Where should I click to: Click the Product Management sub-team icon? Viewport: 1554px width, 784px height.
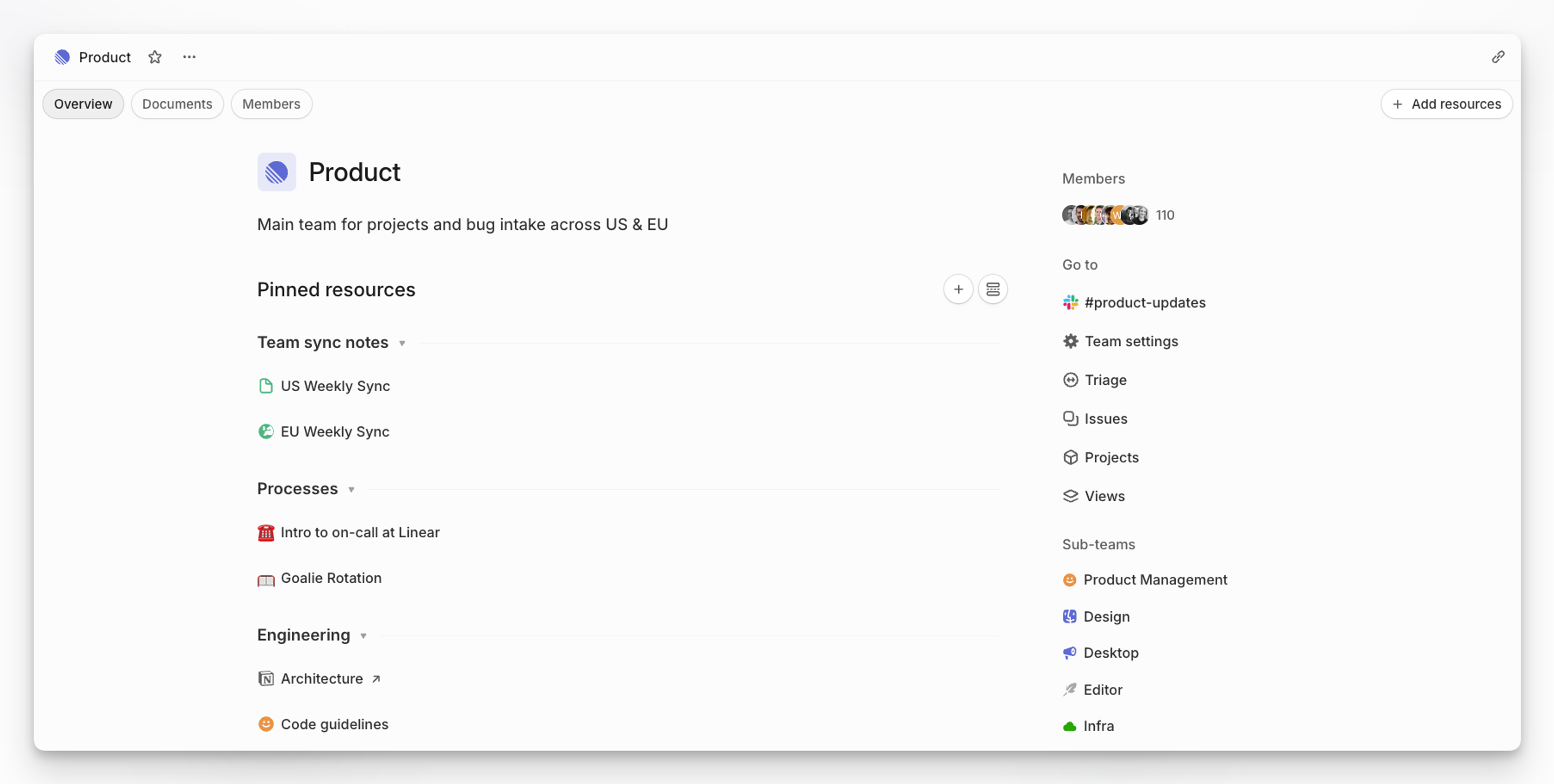pyautogui.click(x=1069, y=580)
